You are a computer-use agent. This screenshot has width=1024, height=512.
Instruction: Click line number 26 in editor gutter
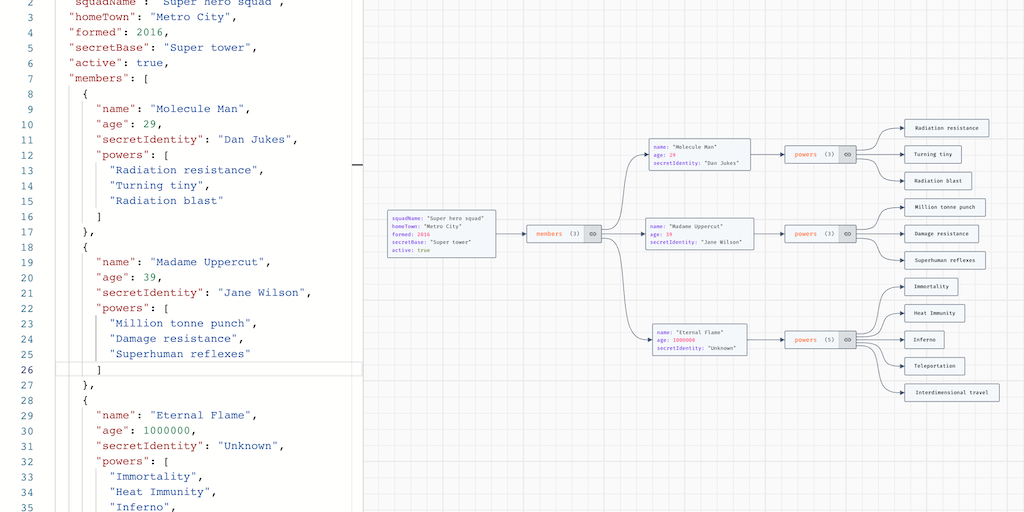pos(29,370)
